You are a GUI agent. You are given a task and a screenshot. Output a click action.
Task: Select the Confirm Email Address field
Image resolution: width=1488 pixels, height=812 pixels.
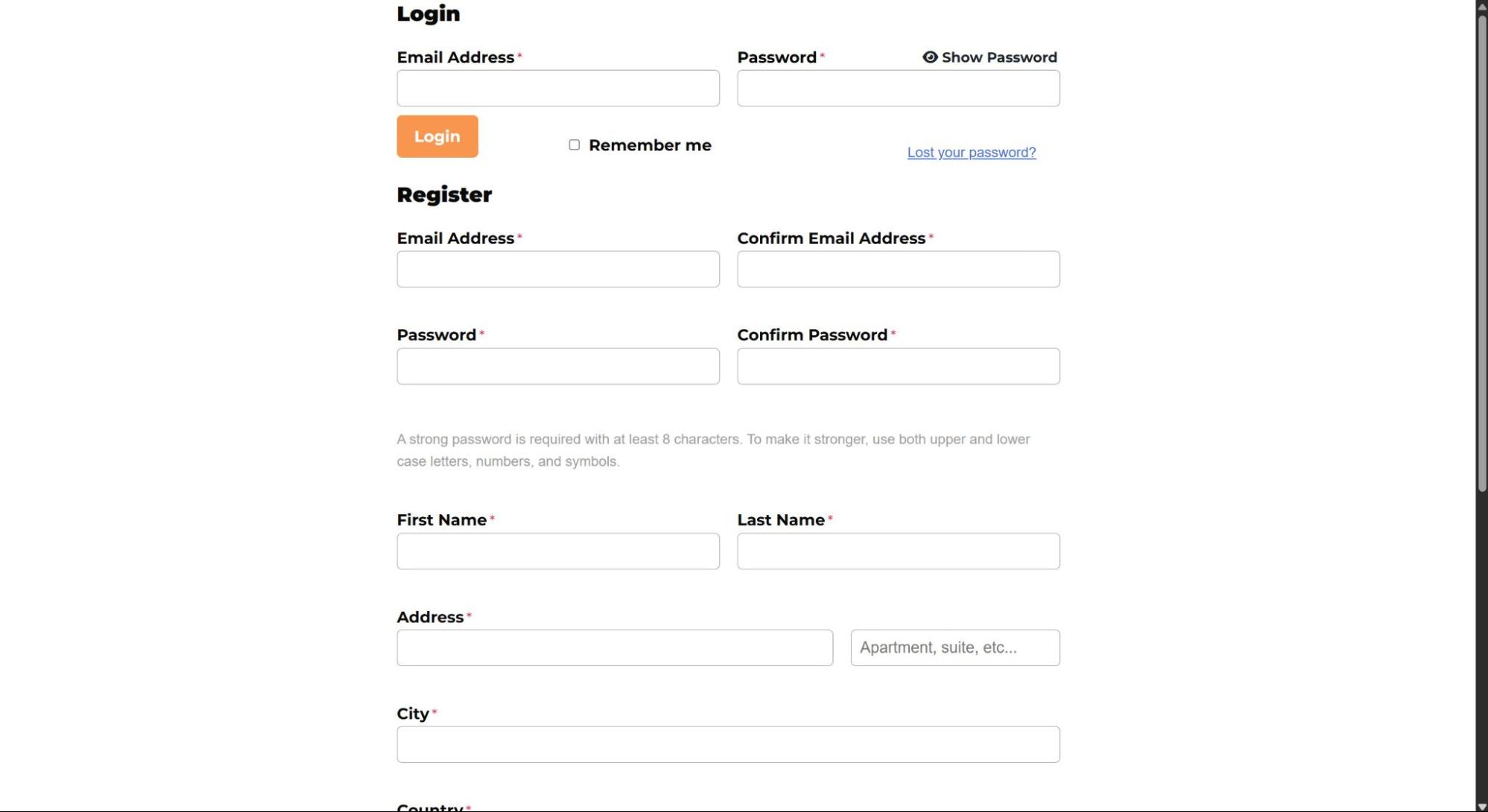(x=898, y=269)
